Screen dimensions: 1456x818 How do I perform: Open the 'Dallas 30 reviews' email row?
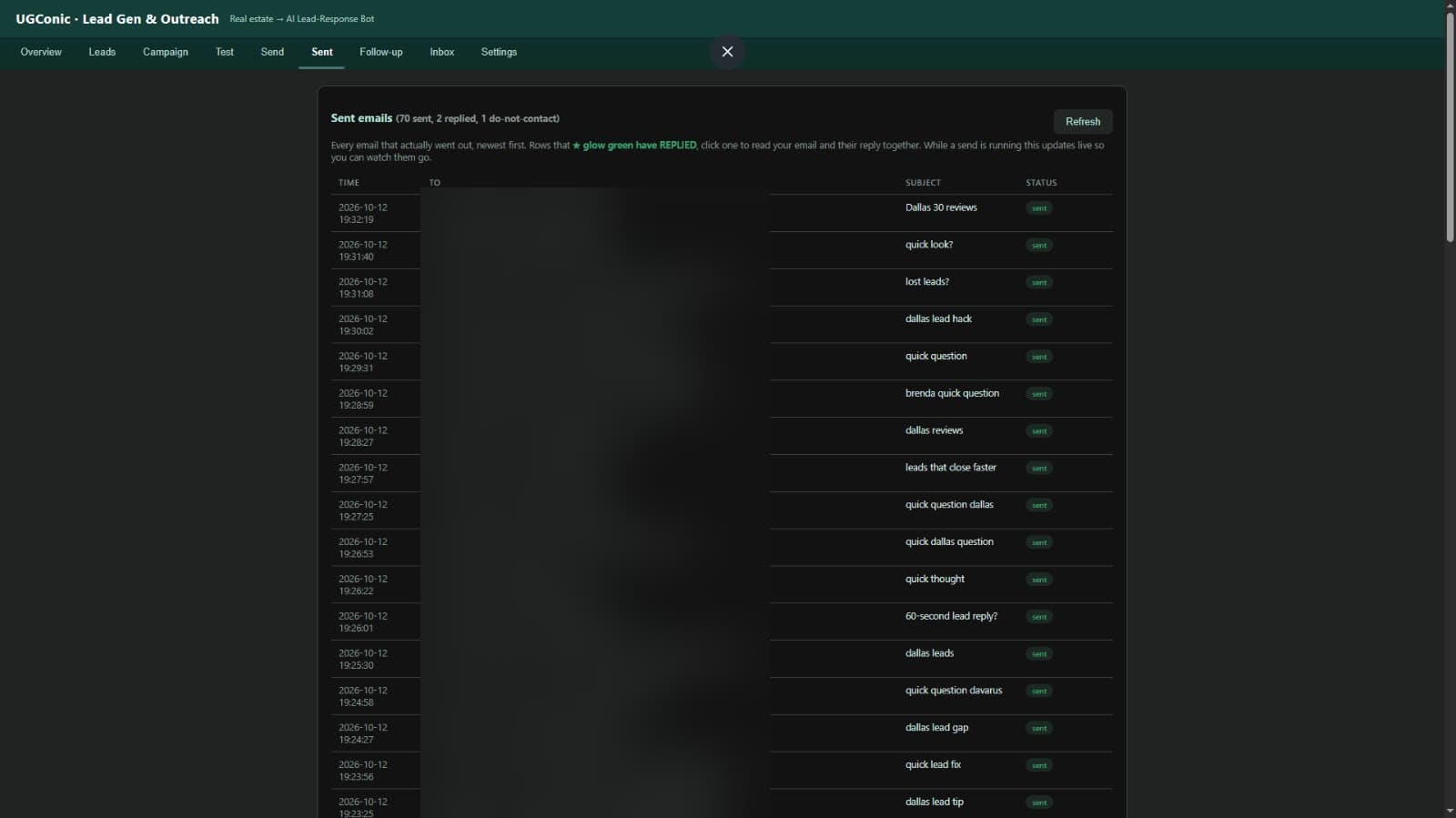pos(722,213)
